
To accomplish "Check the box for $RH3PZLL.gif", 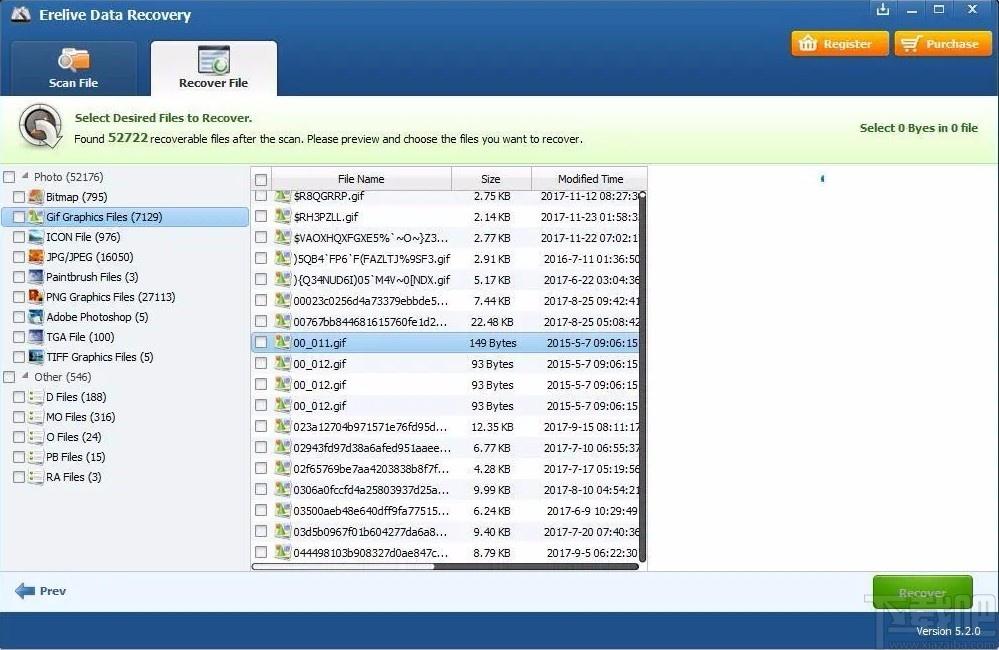I will [261, 217].
